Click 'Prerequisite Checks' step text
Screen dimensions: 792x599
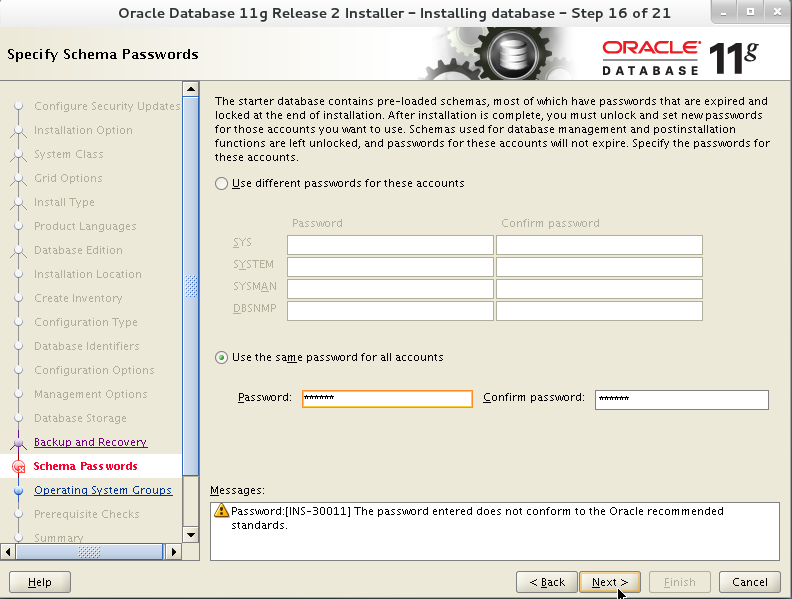[x=87, y=514]
